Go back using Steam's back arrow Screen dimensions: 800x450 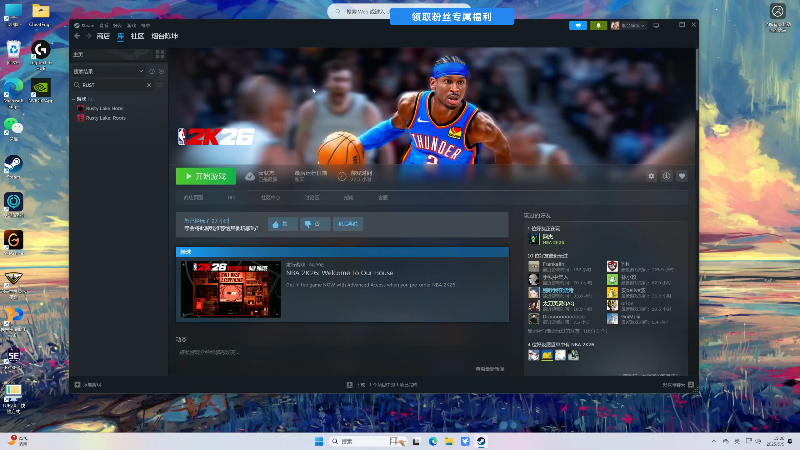77,36
